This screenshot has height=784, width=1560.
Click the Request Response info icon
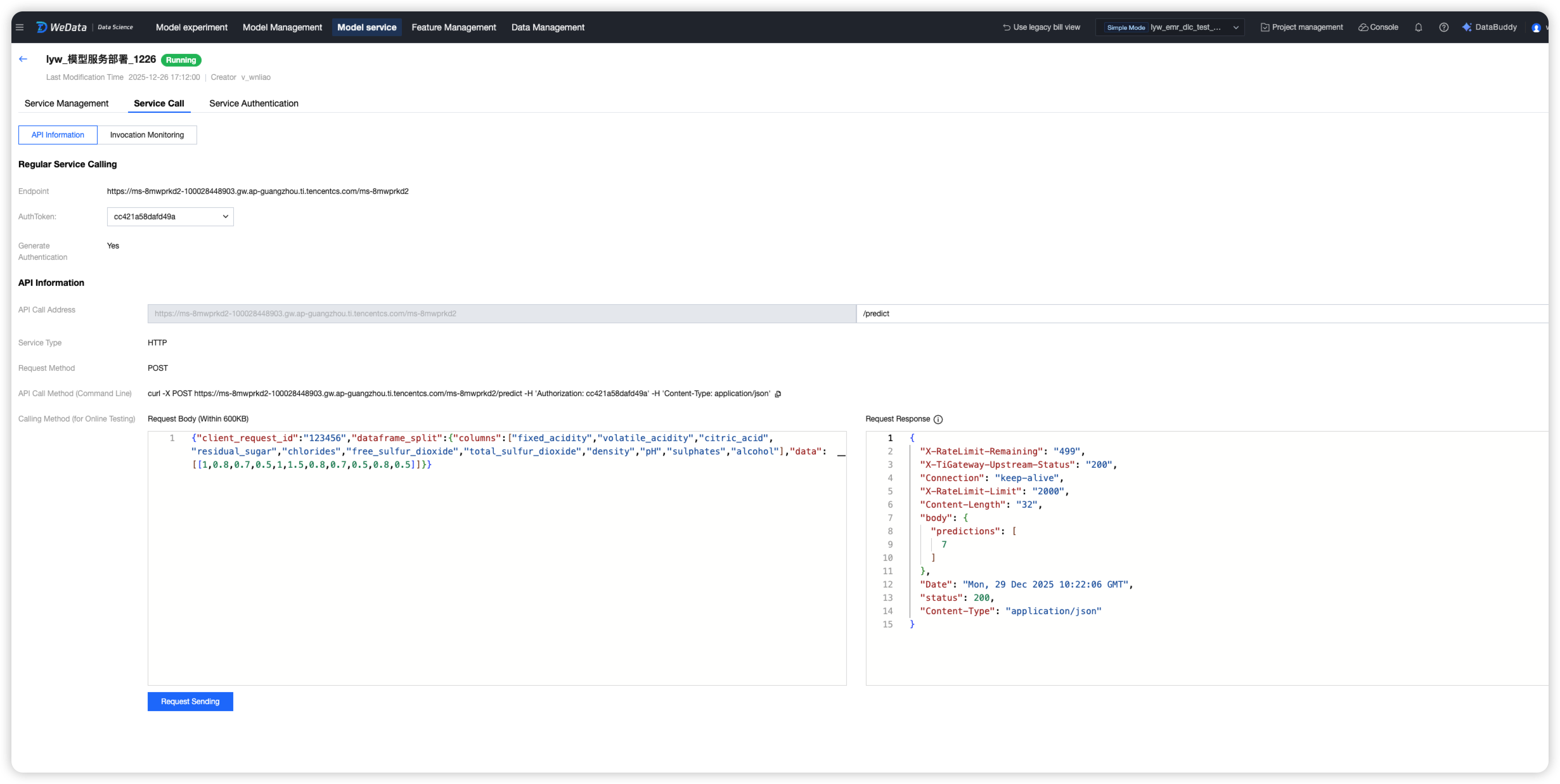(x=938, y=420)
